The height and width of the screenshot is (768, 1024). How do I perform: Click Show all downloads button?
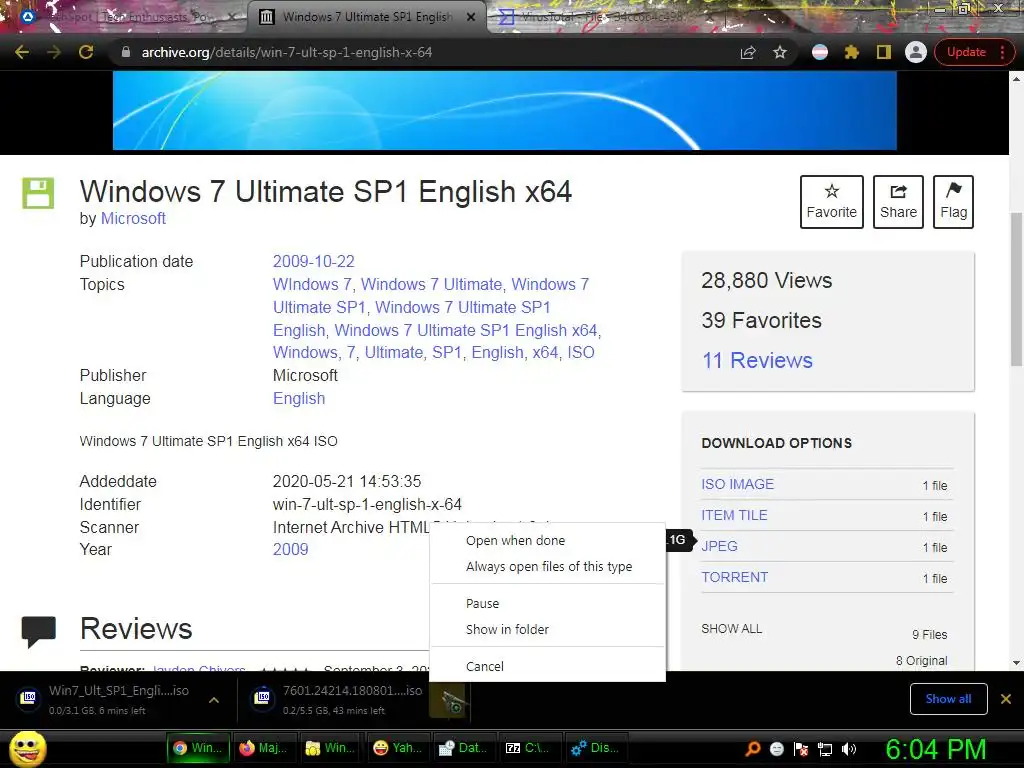[948, 699]
